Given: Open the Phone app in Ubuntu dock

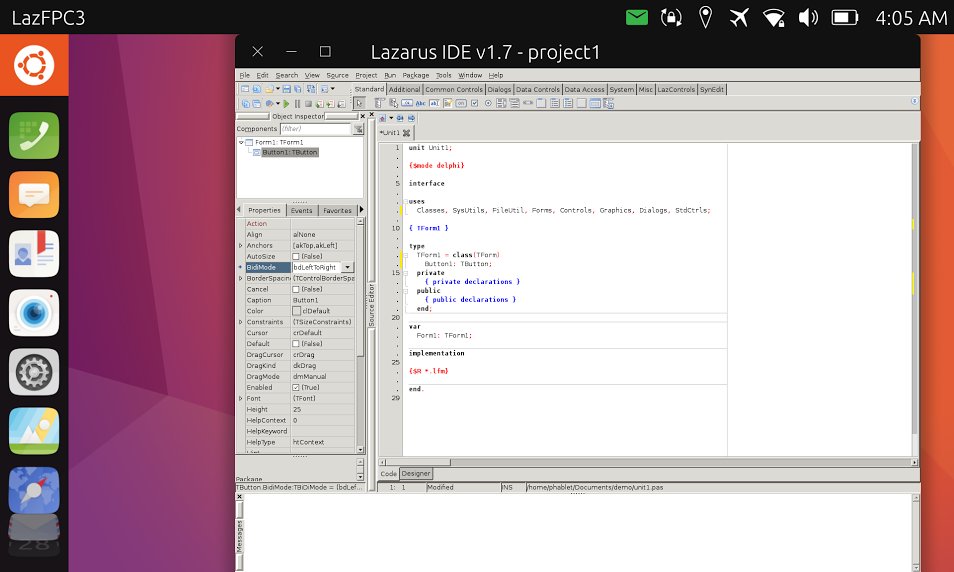Looking at the screenshot, I should tap(34, 135).
